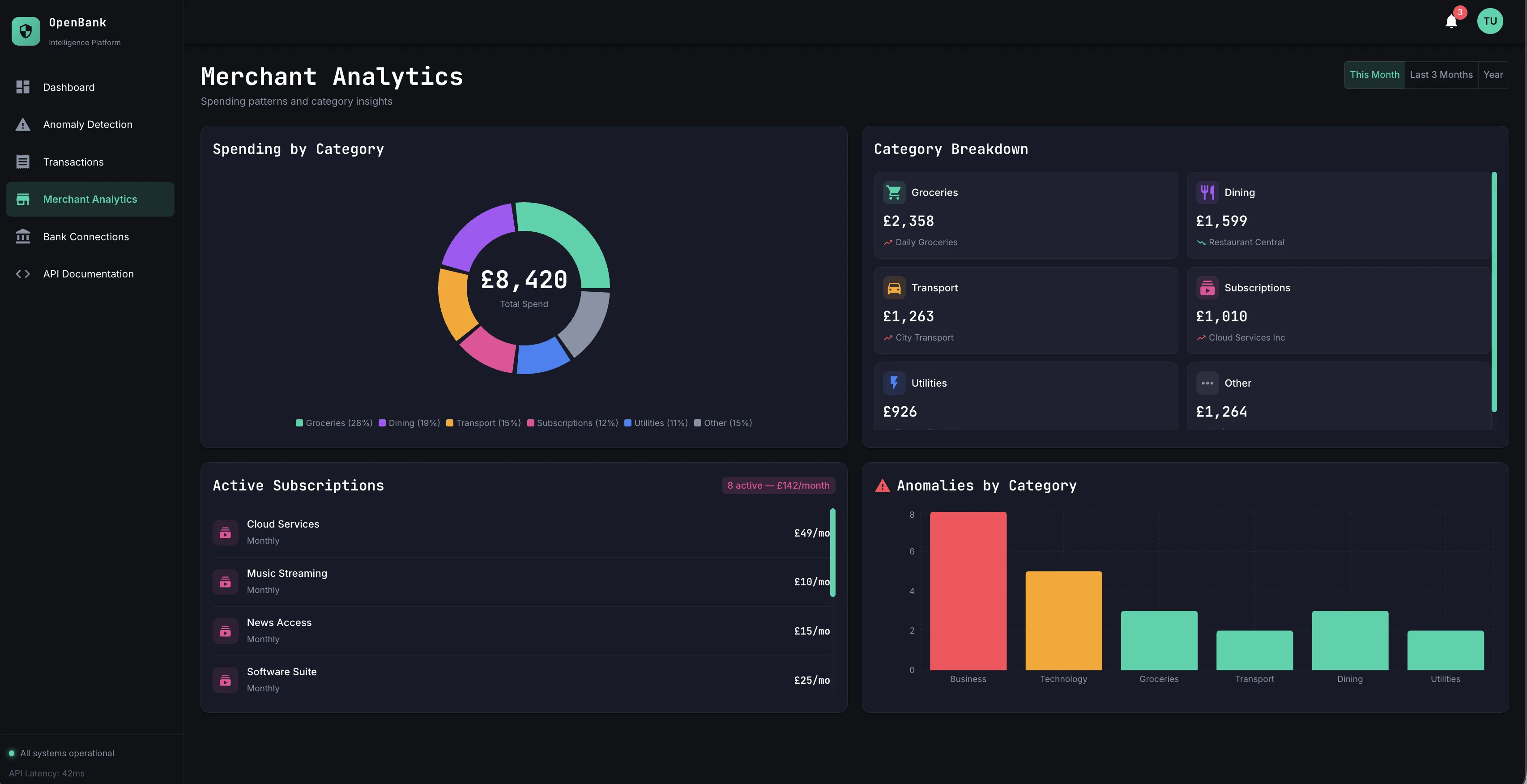This screenshot has height=784, width=1527.
Task: Click the Cloud Services subscription icon
Action: [225, 533]
